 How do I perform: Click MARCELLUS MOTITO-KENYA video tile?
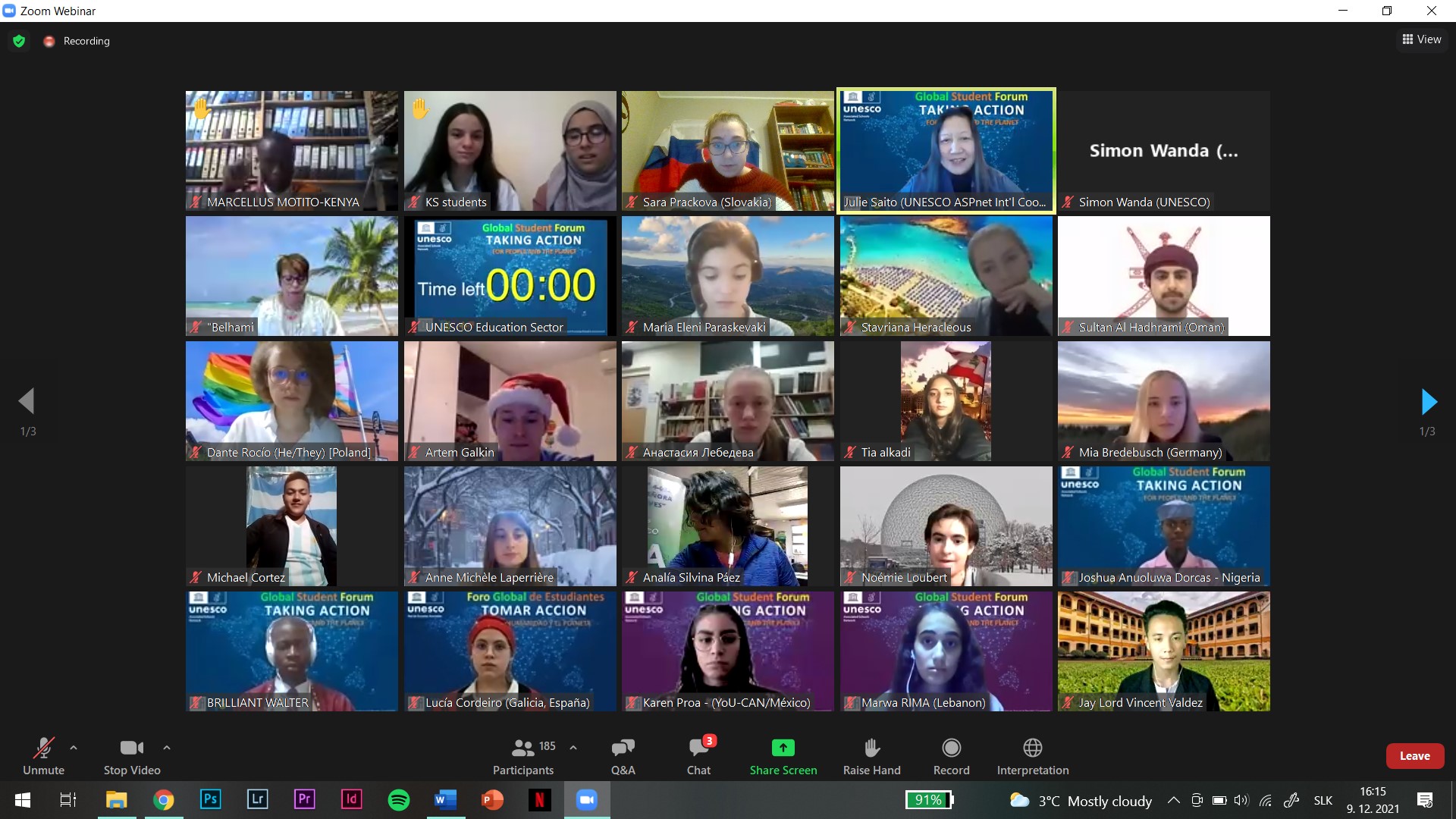292,151
